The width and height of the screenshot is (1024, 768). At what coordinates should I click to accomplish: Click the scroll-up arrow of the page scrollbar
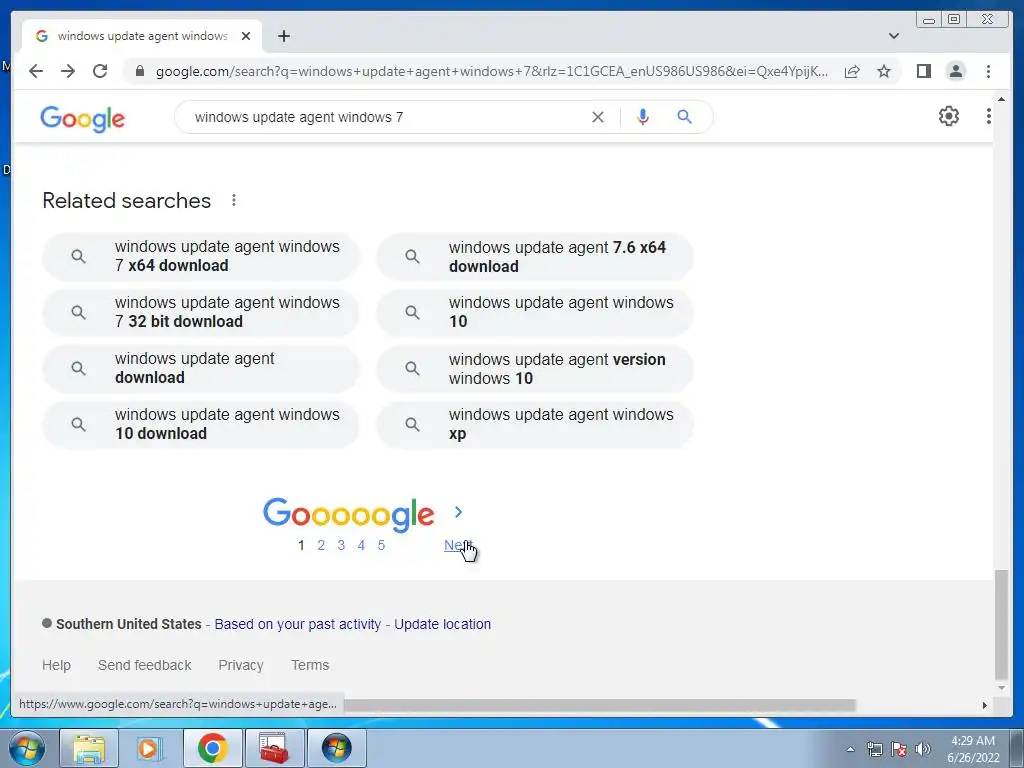point(1001,99)
